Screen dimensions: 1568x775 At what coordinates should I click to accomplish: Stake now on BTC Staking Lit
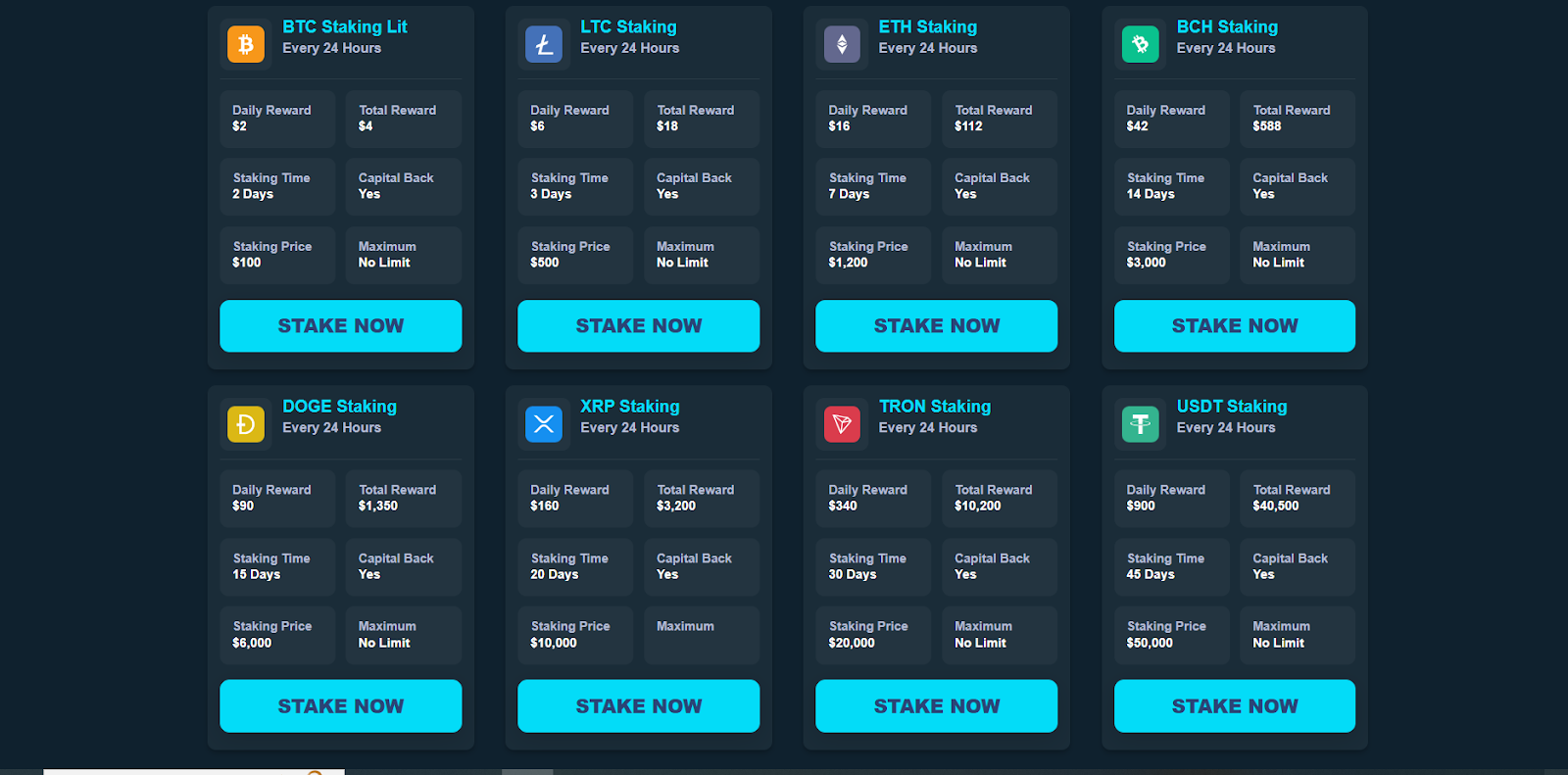pos(340,325)
